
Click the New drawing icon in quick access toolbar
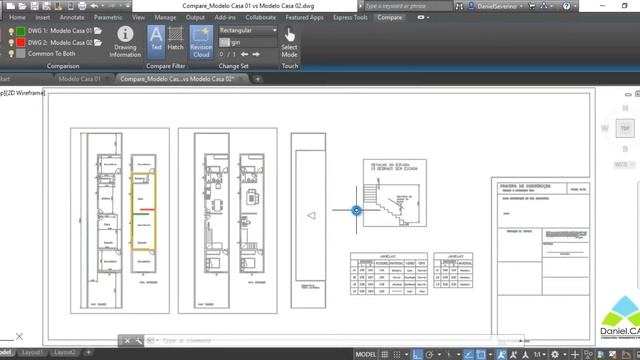coord(11,6)
